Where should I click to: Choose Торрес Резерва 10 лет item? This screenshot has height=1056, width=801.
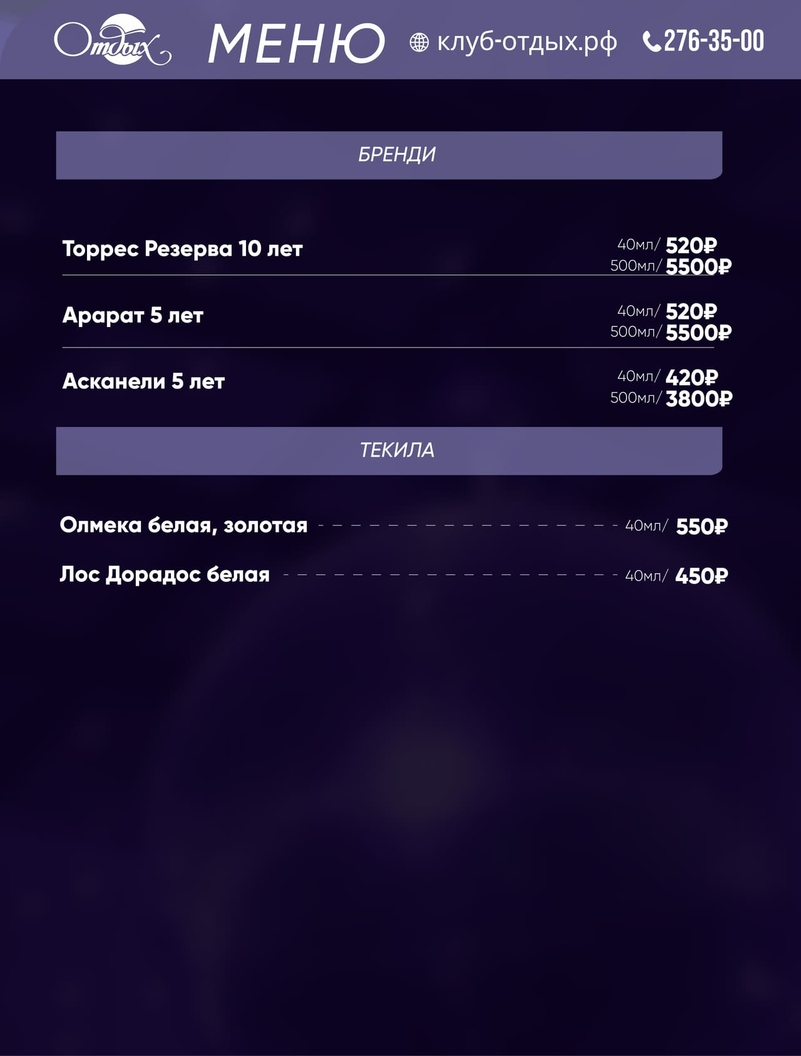tap(182, 248)
